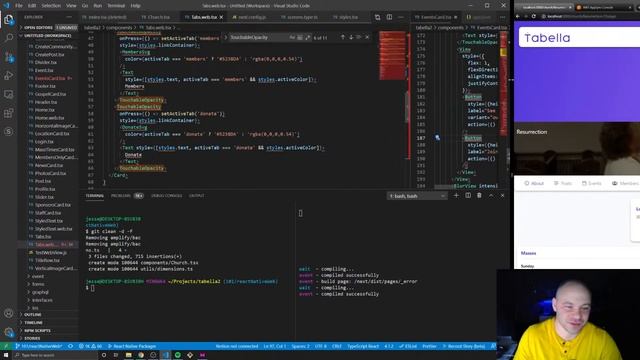Split the terminal panel
The width and height of the screenshot is (640, 360).
[468, 196]
